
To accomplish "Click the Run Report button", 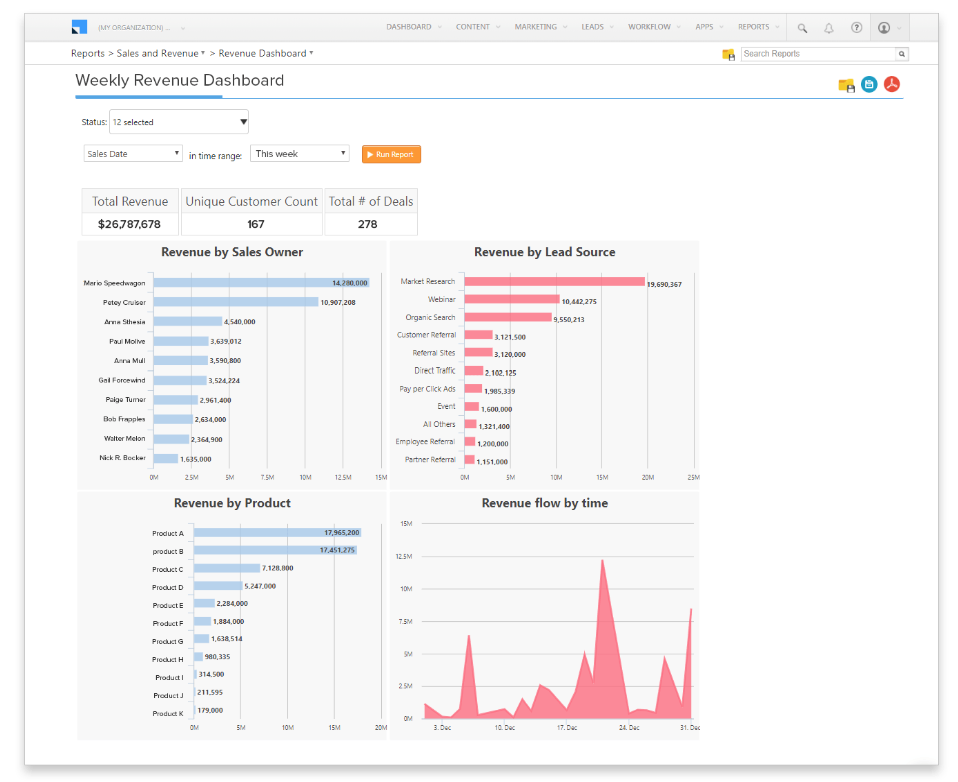I will click(391, 154).
